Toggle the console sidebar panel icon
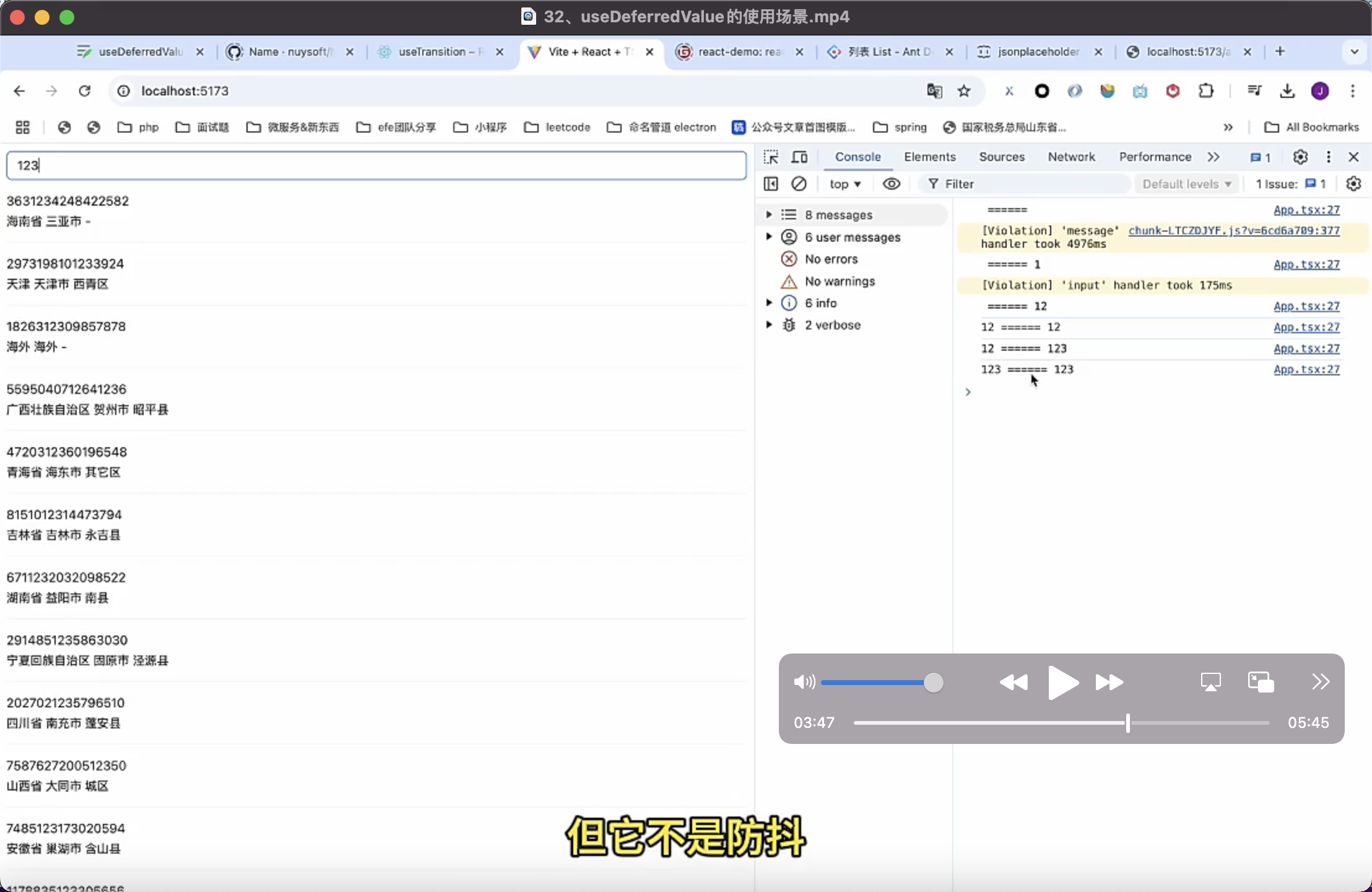The image size is (1372, 892). pos(771,184)
